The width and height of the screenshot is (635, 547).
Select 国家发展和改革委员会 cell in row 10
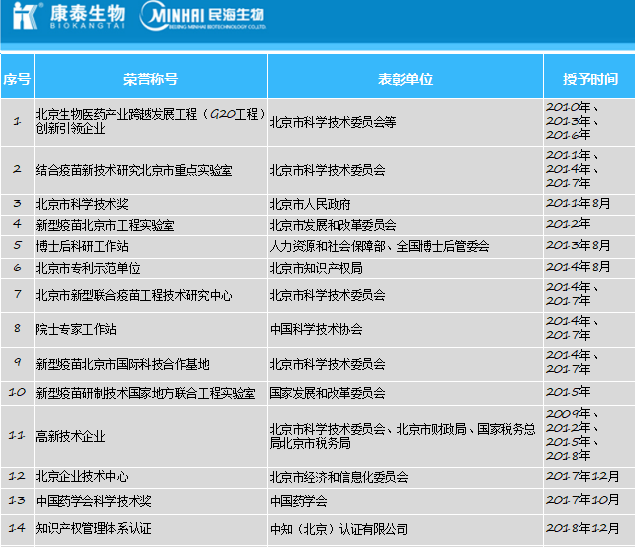(x=327, y=393)
